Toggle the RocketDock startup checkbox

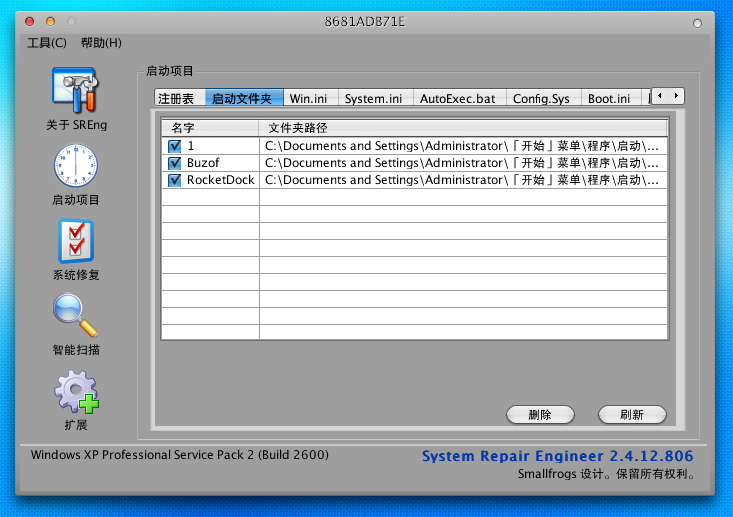175,180
